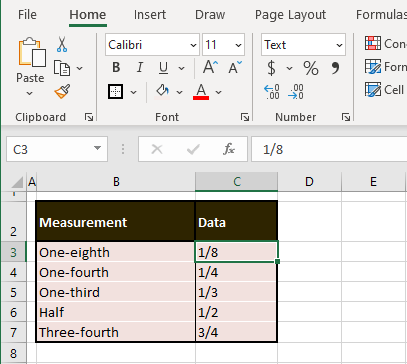Click the Insert Function fx icon
The image size is (407, 364).
(229, 149)
